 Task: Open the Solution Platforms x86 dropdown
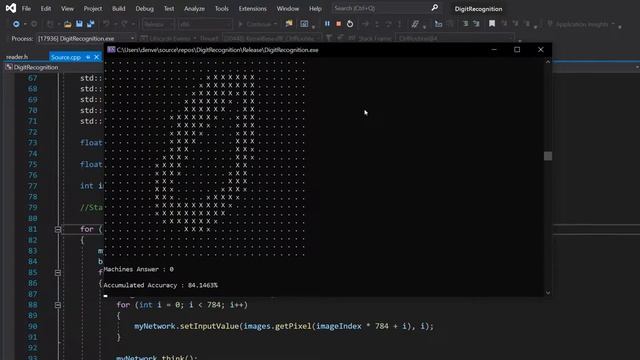[x=206, y=24]
